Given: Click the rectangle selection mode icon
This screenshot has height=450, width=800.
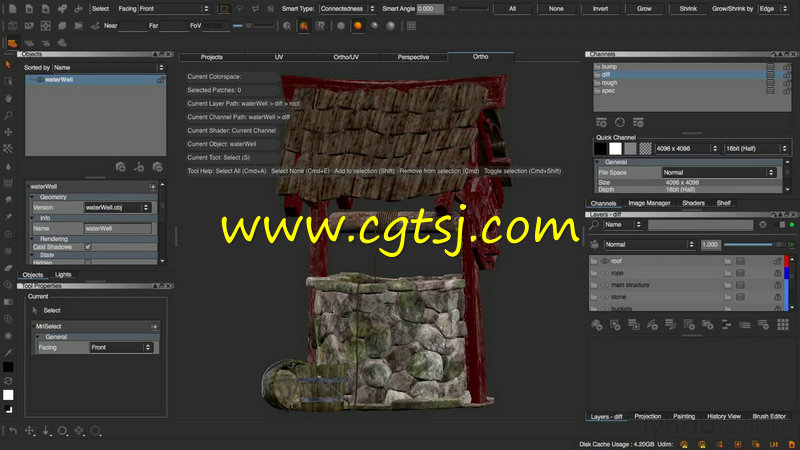Looking at the screenshot, I should (x=223, y=9).
